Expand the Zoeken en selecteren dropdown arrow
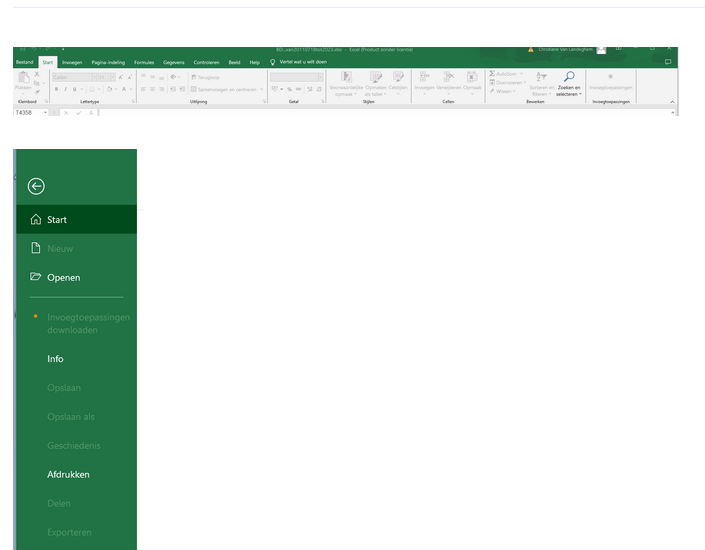The height and width of the screenshot is (550, 705). pyautogui.click(x=581, y=94)
